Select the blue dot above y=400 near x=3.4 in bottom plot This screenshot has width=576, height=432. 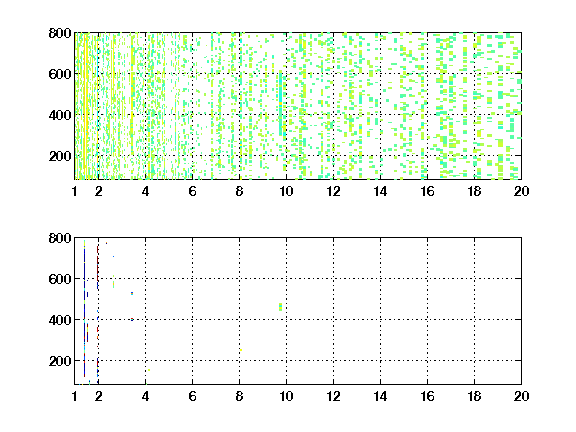point(132,293)
